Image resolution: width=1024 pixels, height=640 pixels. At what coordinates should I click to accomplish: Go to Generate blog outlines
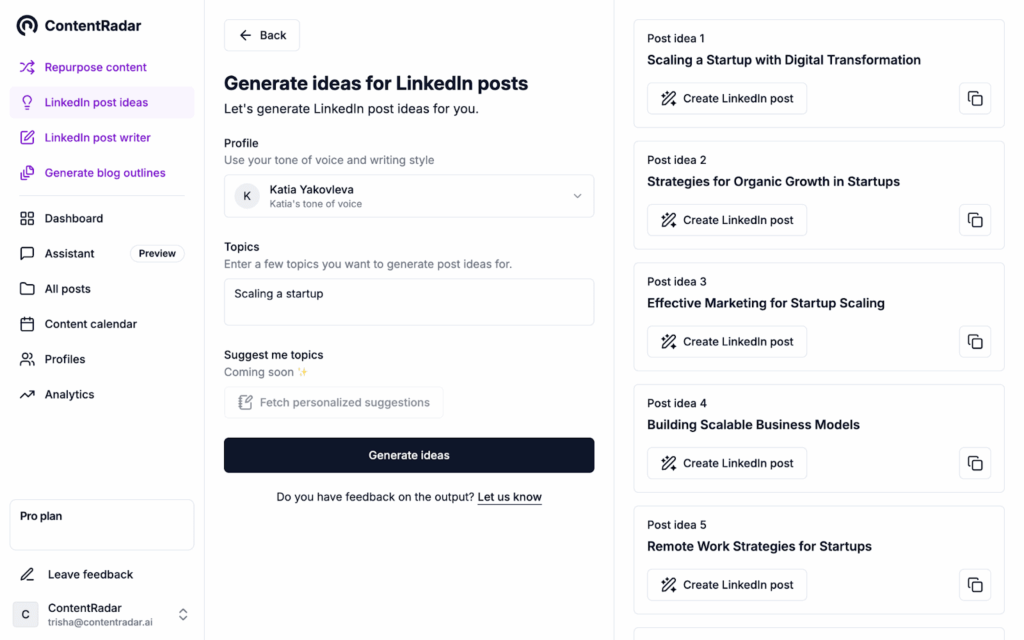tap(104, 173)
